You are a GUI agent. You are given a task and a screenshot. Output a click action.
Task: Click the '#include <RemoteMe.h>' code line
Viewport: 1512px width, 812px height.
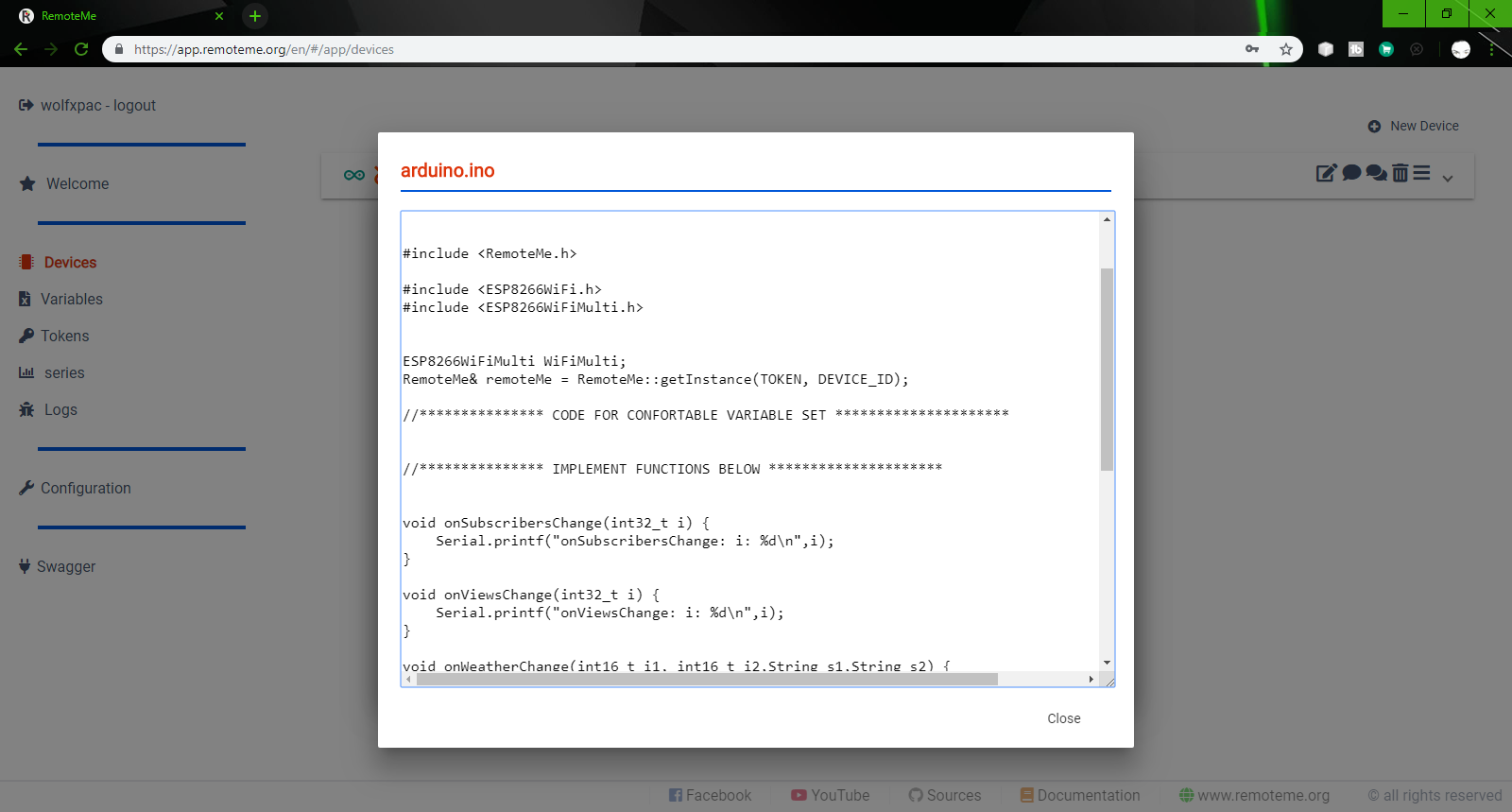[490, 253]
